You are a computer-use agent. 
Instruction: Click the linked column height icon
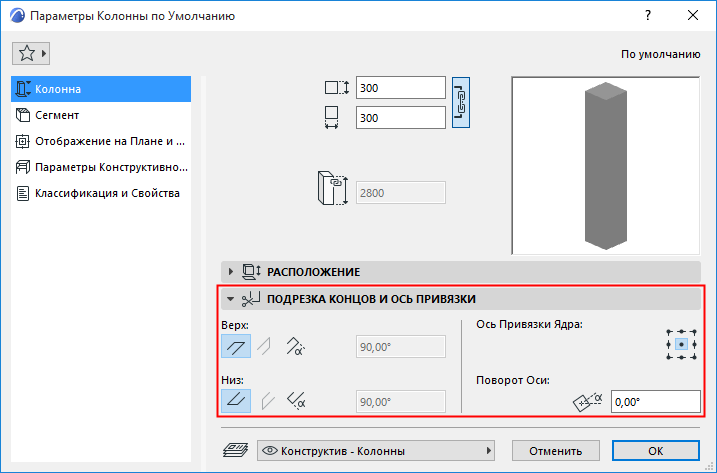pos(333,188)
